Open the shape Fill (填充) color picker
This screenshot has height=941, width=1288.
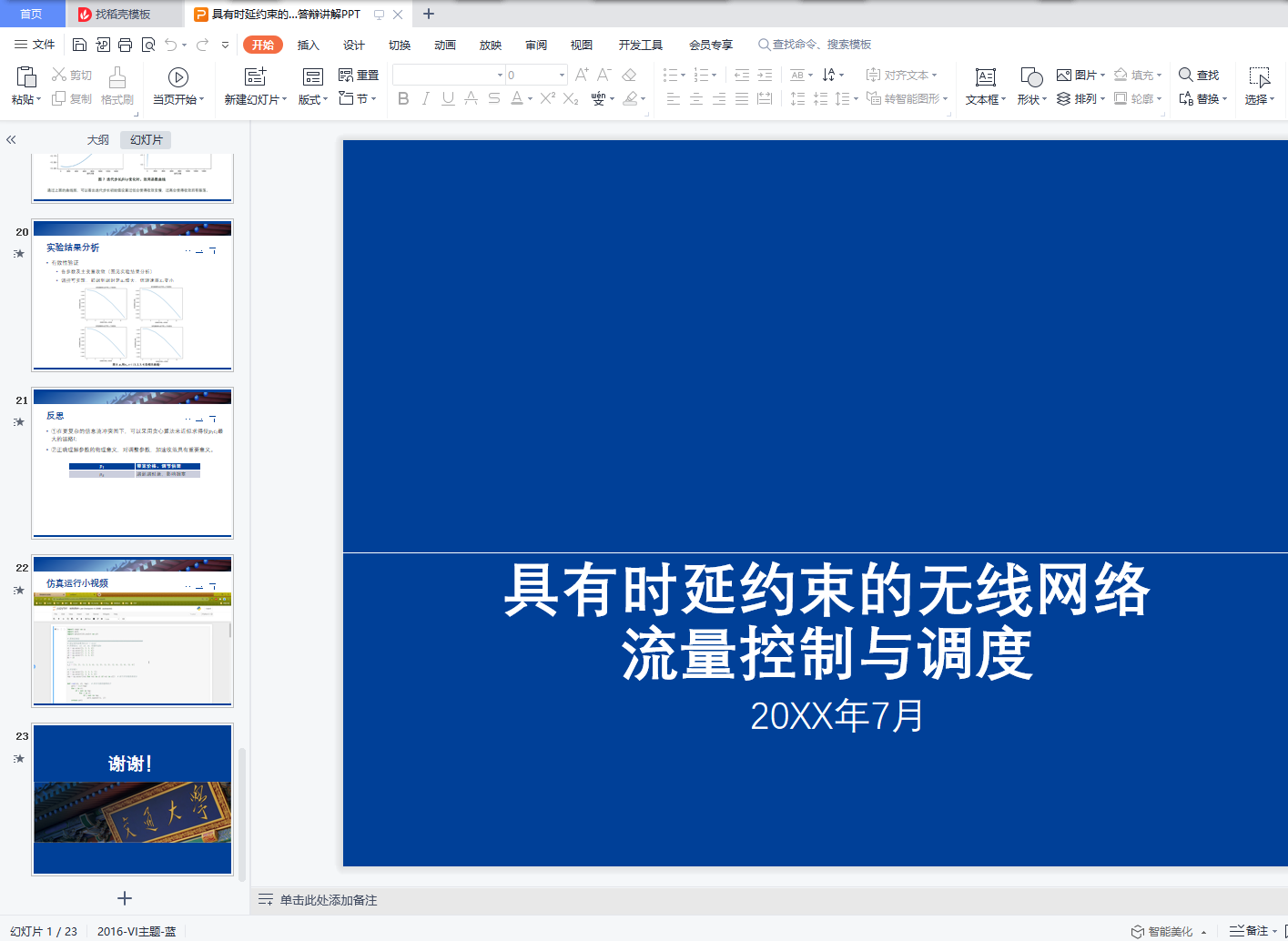(x=1138, y=75)
